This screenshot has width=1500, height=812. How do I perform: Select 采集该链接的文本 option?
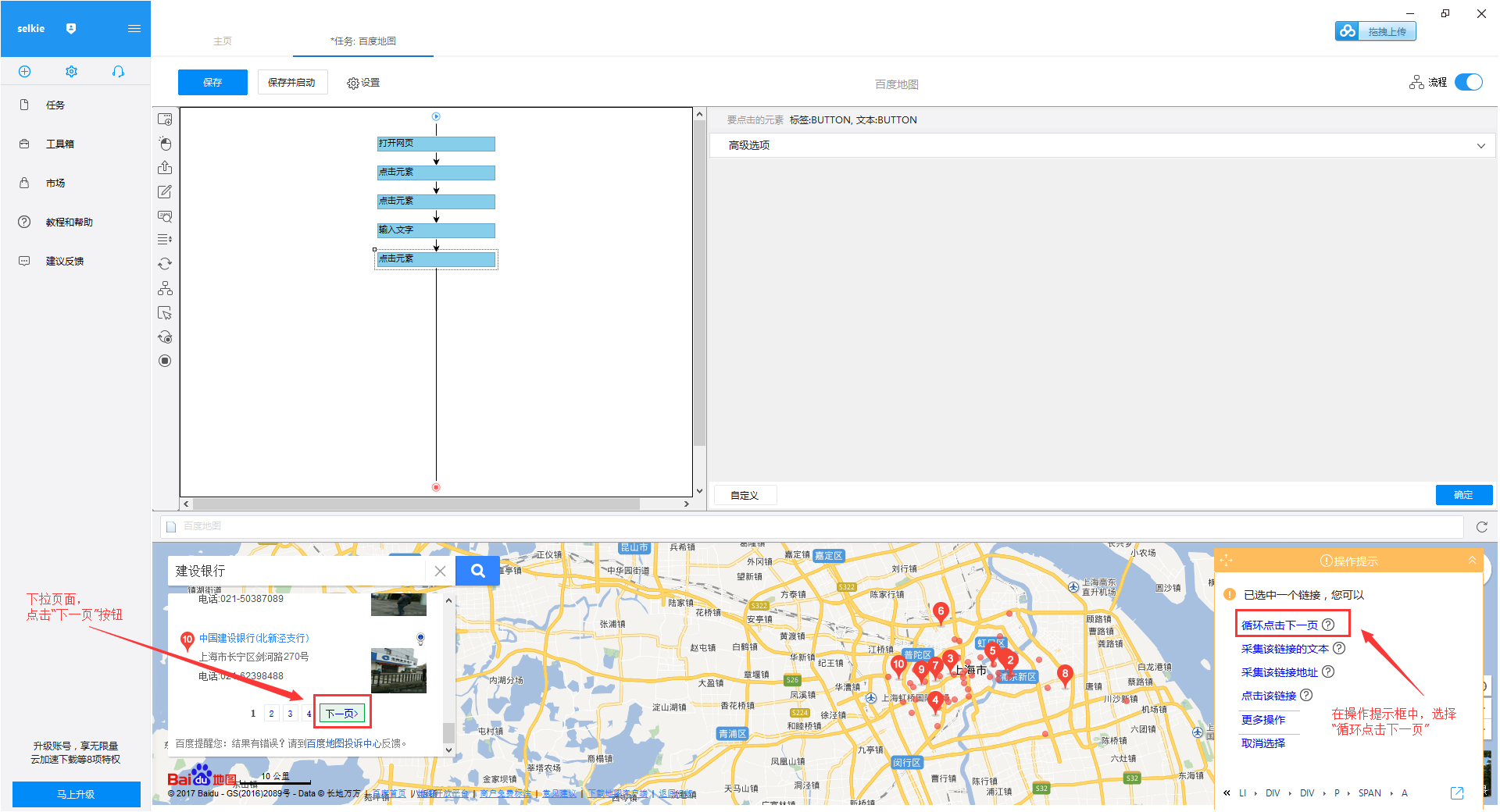click(1285, 649)
